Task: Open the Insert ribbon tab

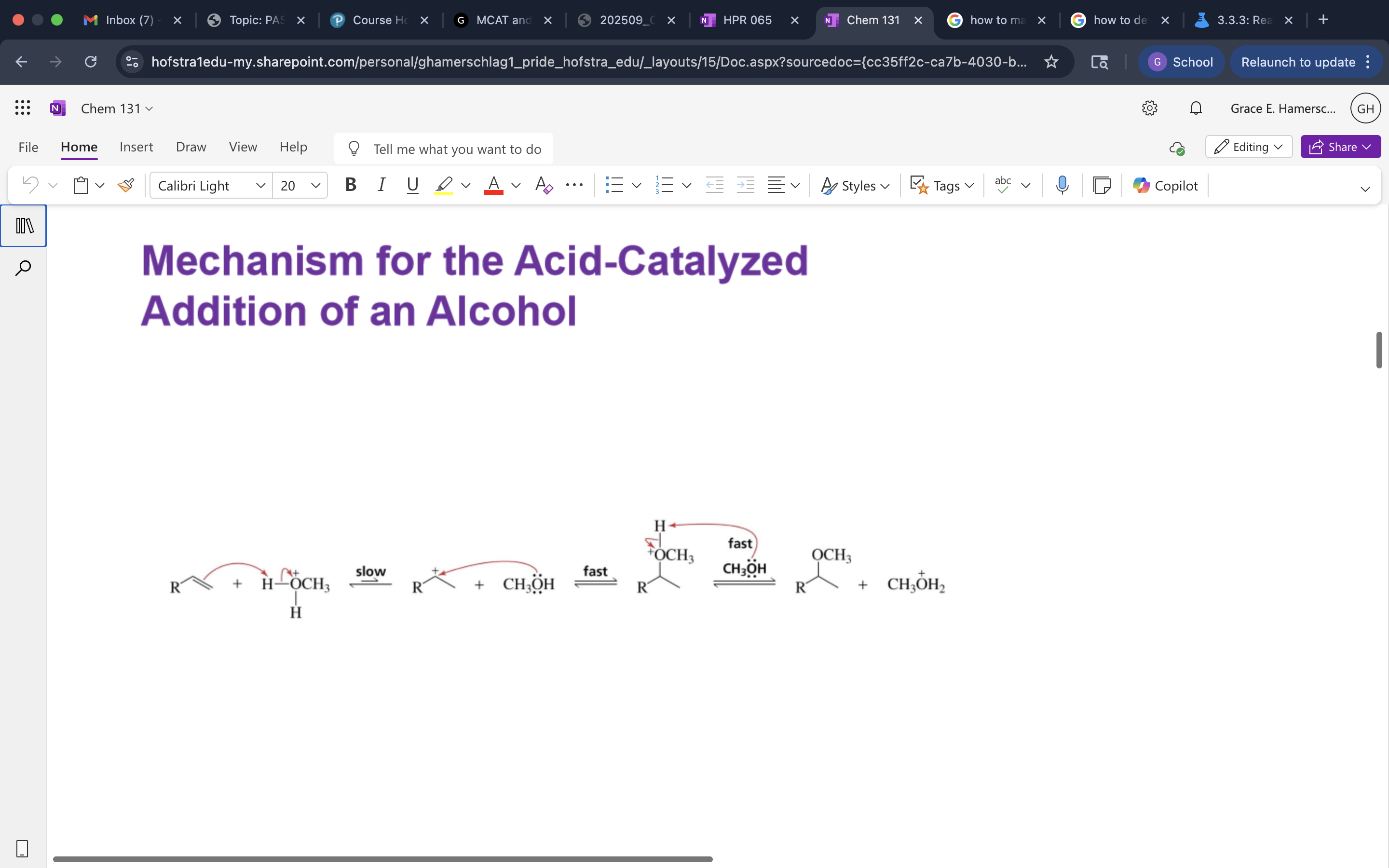Action: [136, 147]
